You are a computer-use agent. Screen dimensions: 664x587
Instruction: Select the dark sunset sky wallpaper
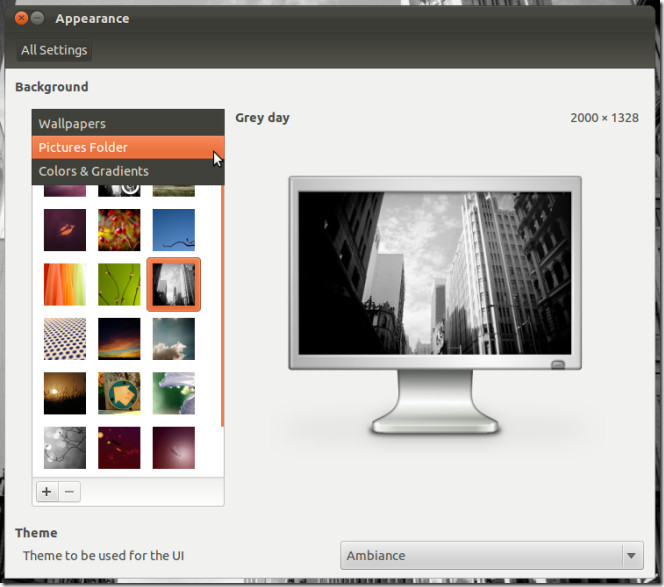[x=119, y=339]
